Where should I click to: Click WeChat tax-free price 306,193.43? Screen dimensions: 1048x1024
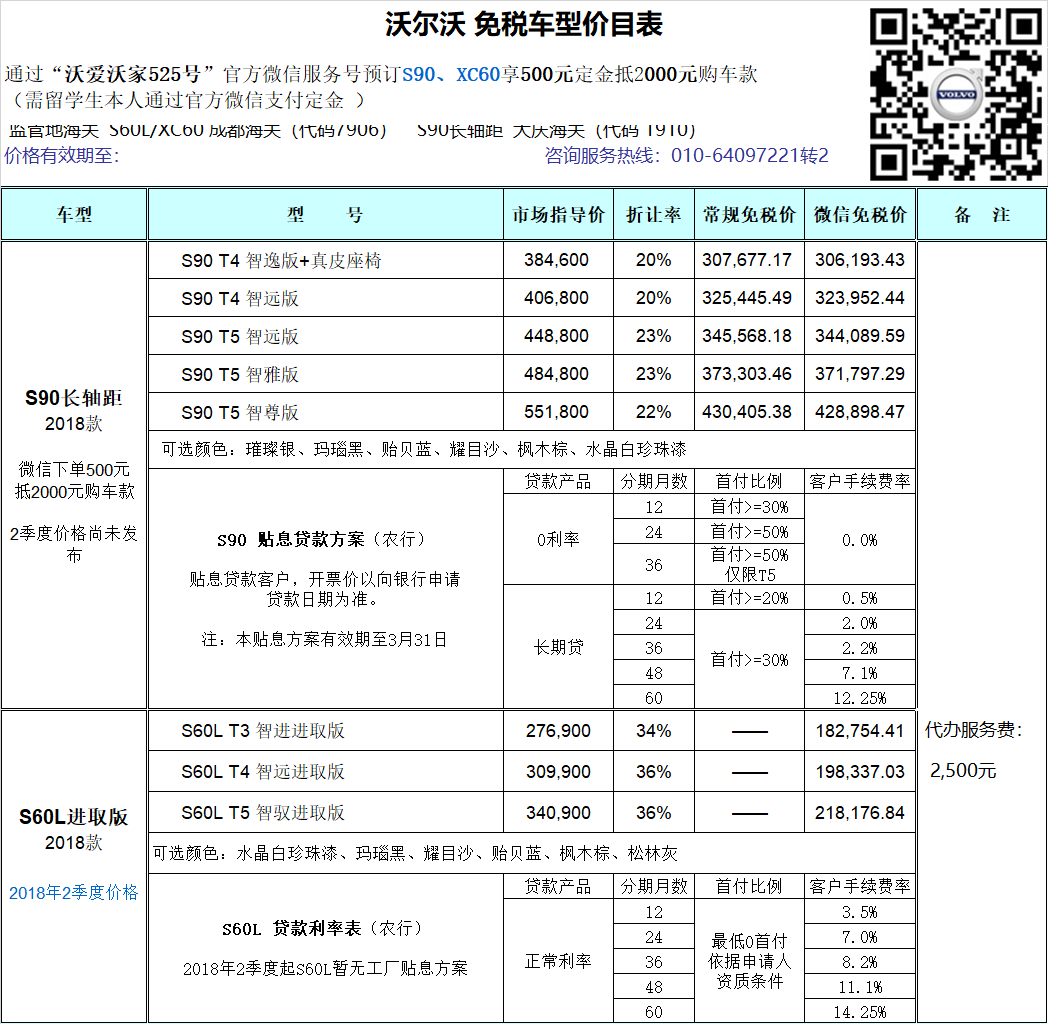860,260
